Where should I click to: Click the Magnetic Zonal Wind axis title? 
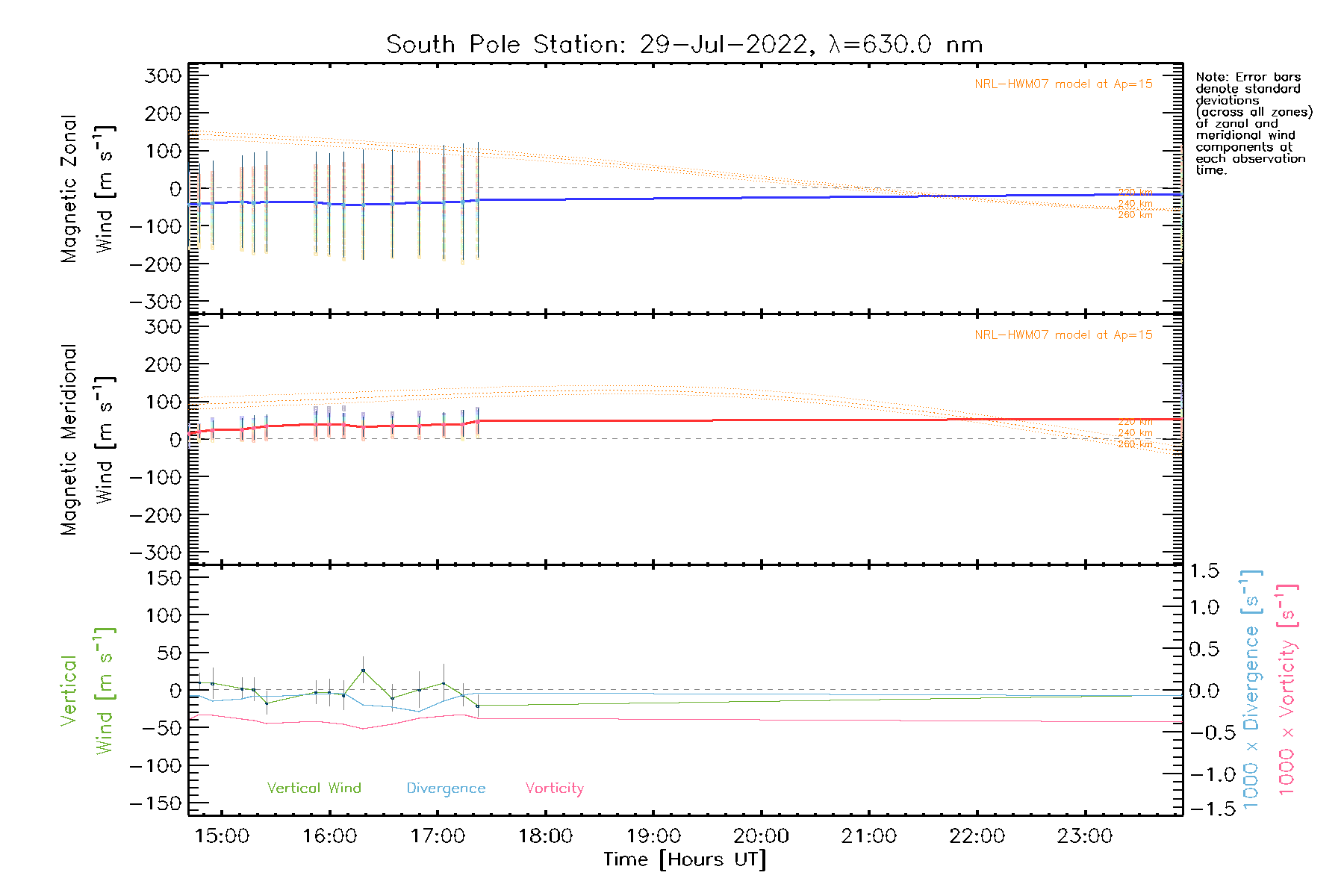click(x=86, y=189)
